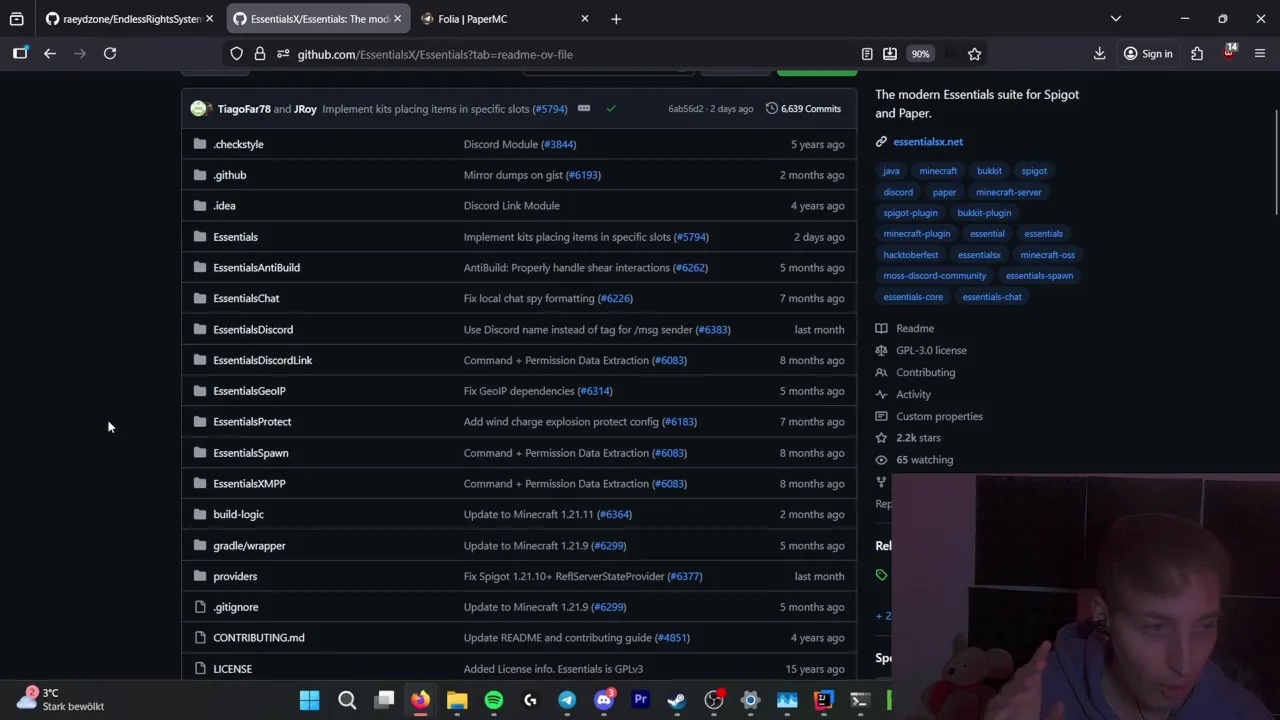
Task: Click the spigot-plugin topic tag
Action: pyautogui.click(x=910, y=213)
